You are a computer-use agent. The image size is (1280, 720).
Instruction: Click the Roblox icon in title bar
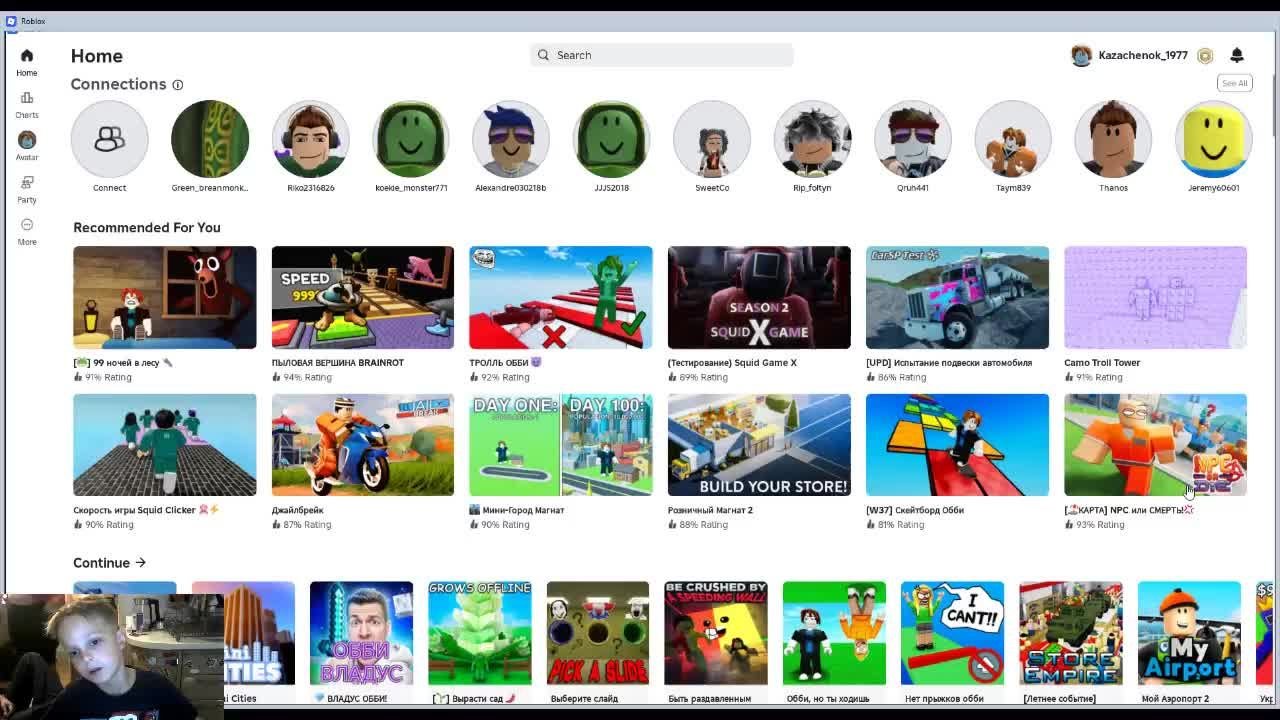[x=11, y=21]
